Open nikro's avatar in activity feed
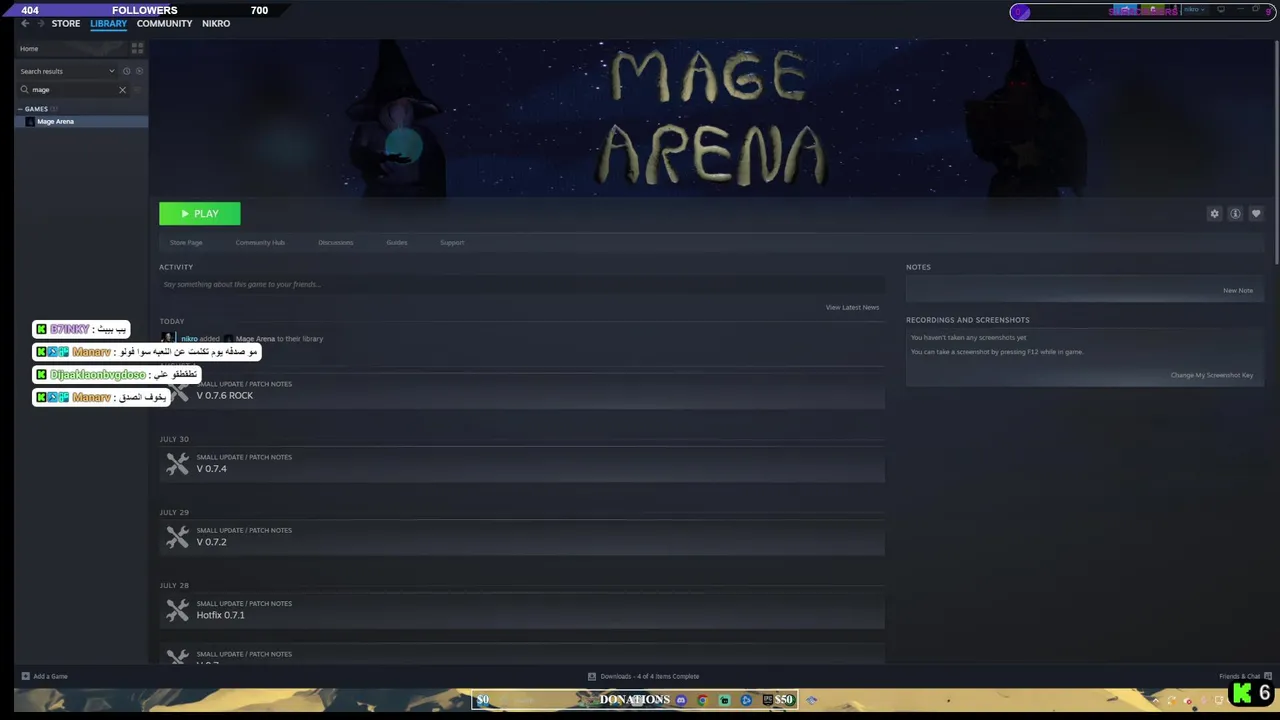The width and height of the screenshot is (1280, 720). [x=167, y=338]
